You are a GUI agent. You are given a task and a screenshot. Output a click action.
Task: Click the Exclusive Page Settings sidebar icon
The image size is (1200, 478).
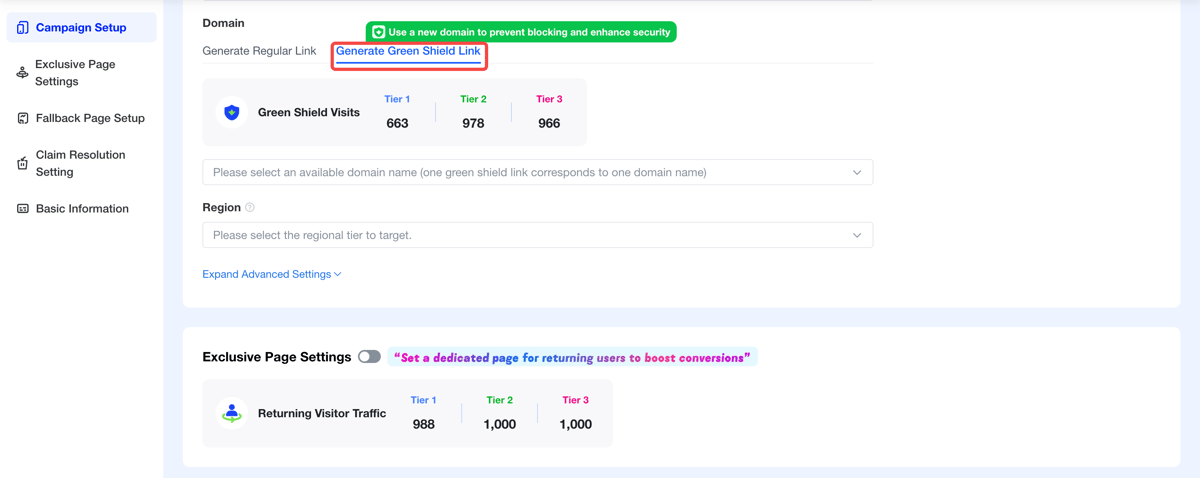click(22, 73)
